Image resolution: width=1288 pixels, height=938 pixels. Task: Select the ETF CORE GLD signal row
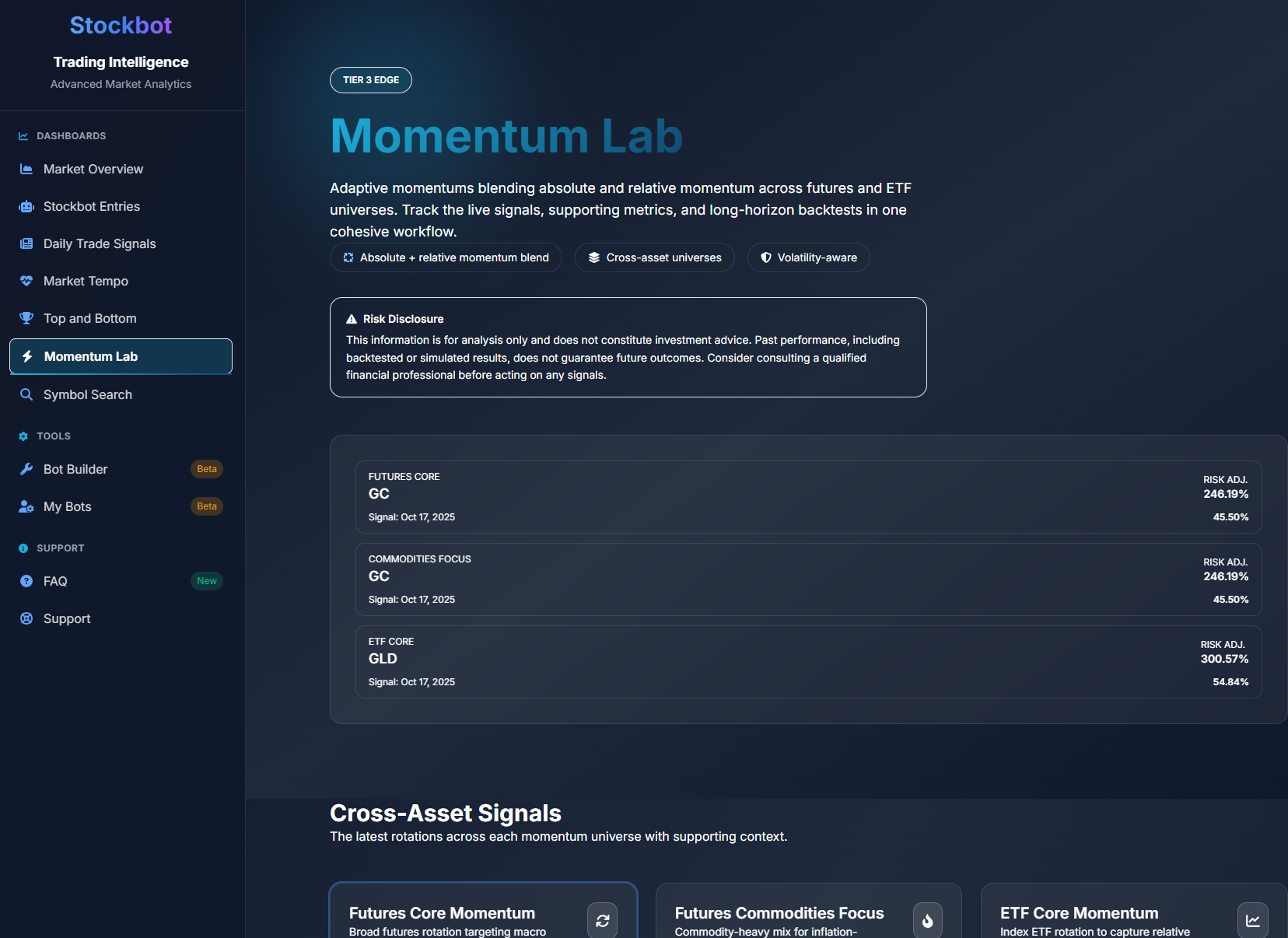pos(808,662)
